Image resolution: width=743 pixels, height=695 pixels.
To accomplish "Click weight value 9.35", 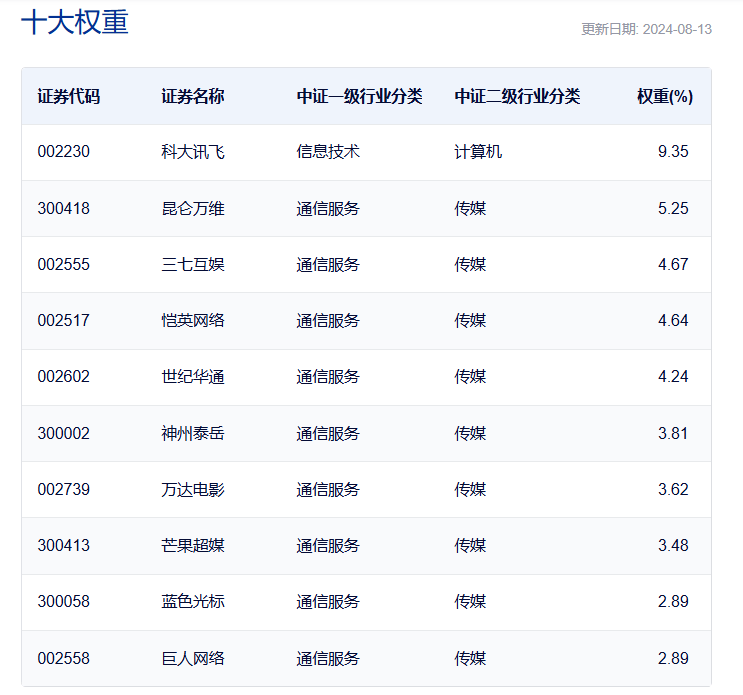I will [673, 152].
